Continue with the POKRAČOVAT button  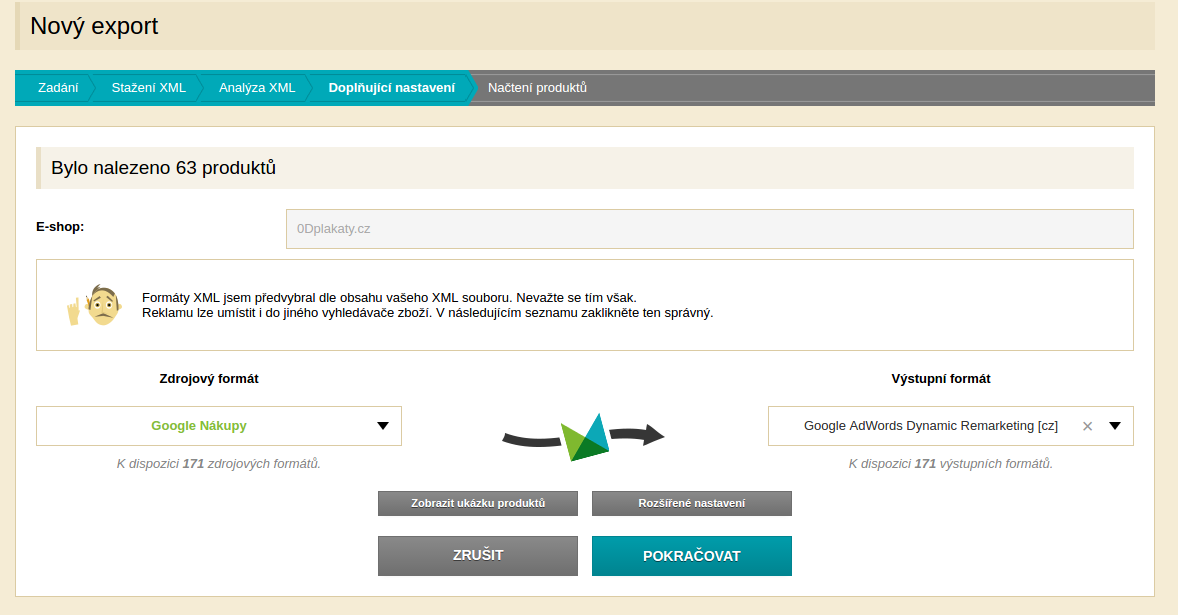(691, 556)
